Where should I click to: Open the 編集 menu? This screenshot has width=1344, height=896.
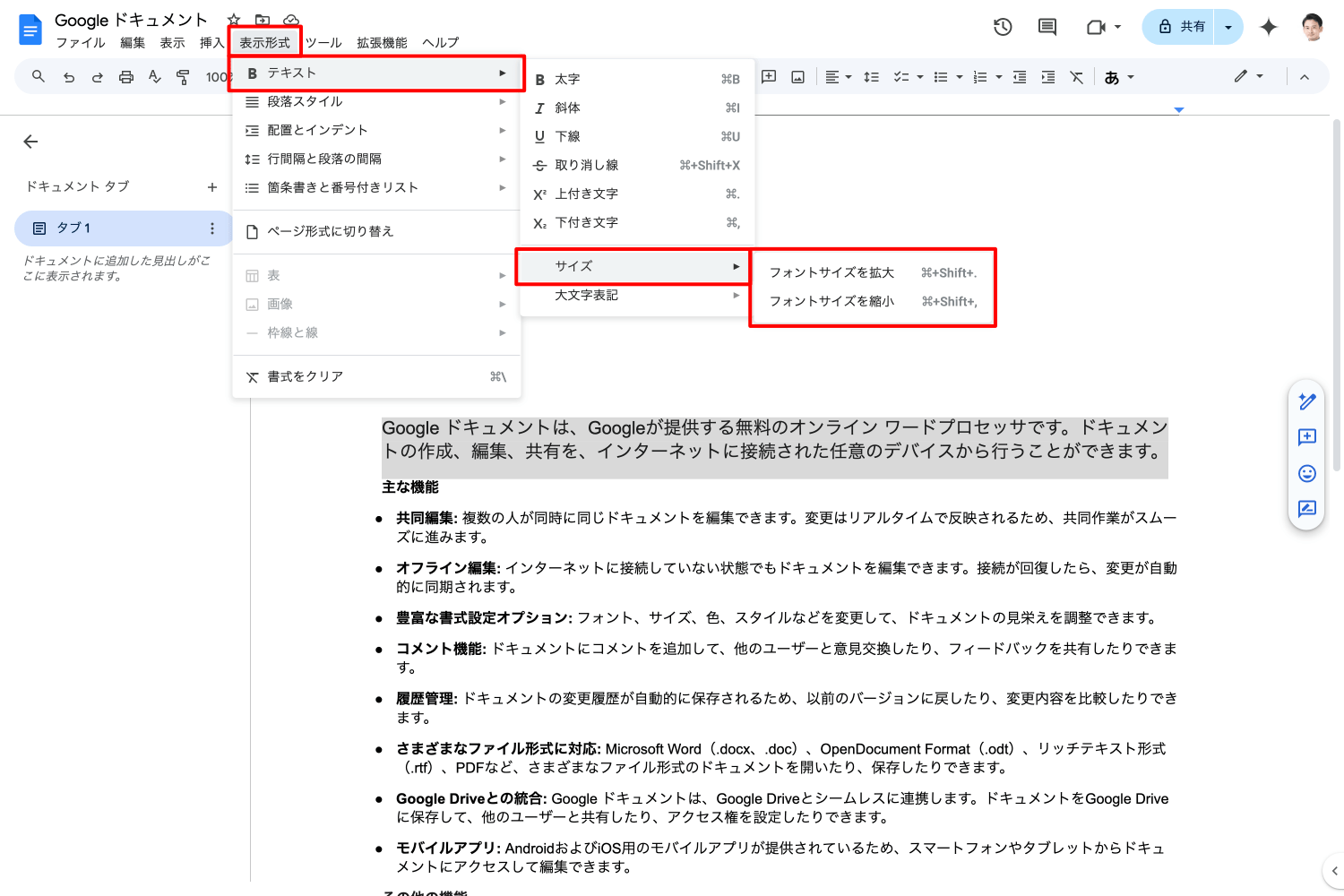coord(133,42)
